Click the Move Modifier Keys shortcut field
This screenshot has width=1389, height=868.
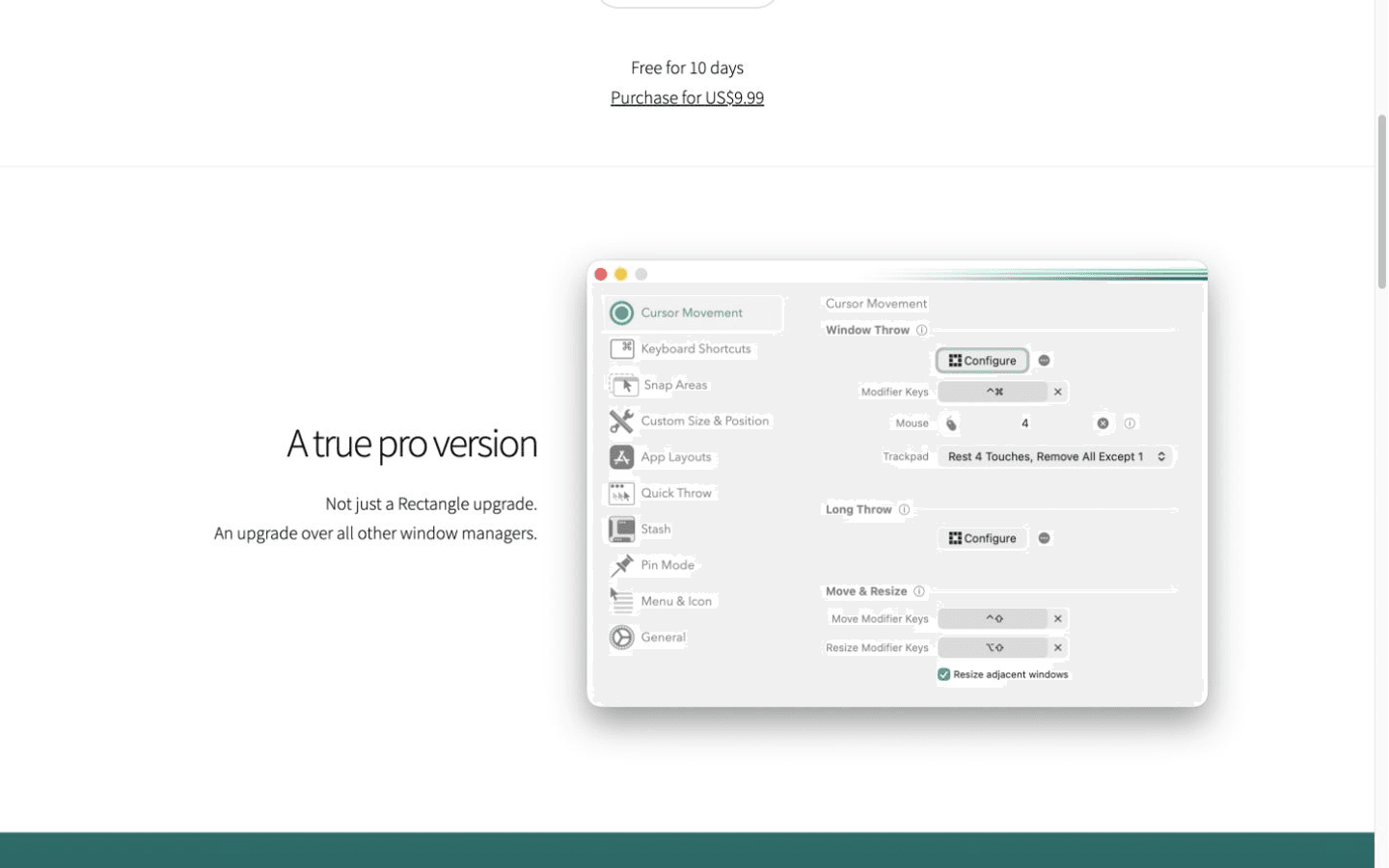coord(994,619)
